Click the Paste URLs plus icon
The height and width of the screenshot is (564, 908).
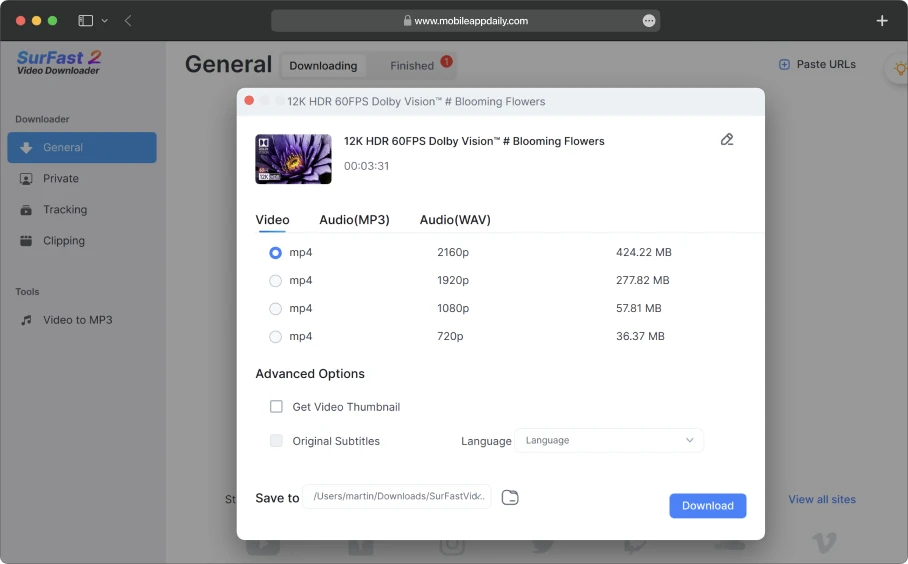[784, 64]
